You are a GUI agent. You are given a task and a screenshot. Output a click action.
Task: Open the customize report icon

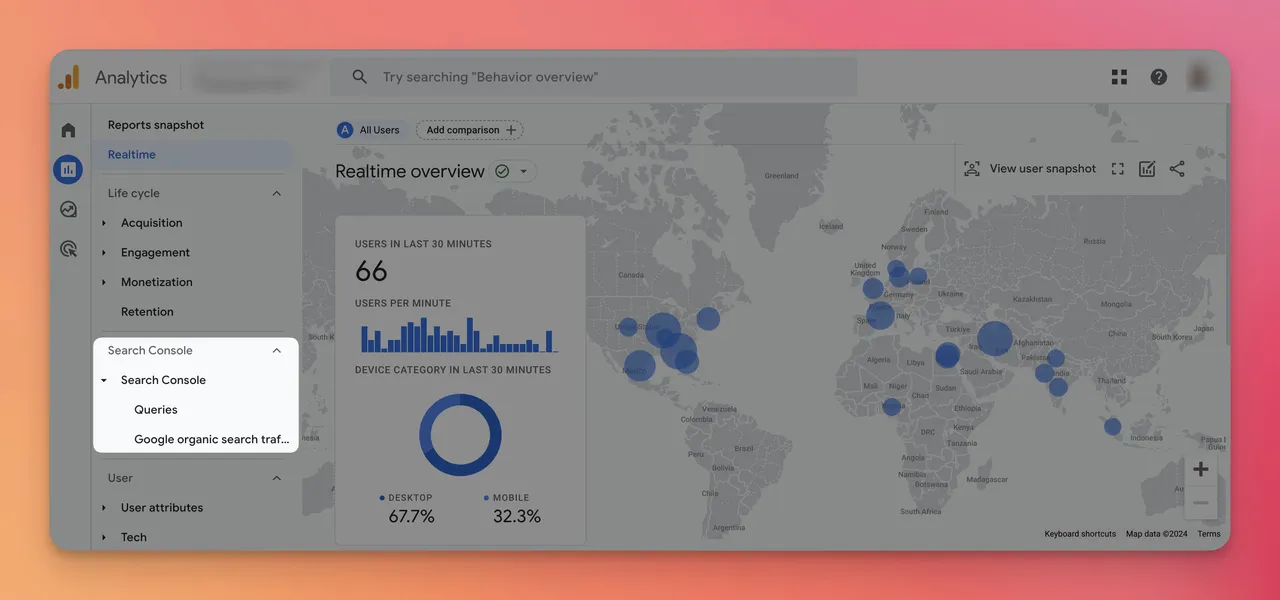(x=1147, y=169)
